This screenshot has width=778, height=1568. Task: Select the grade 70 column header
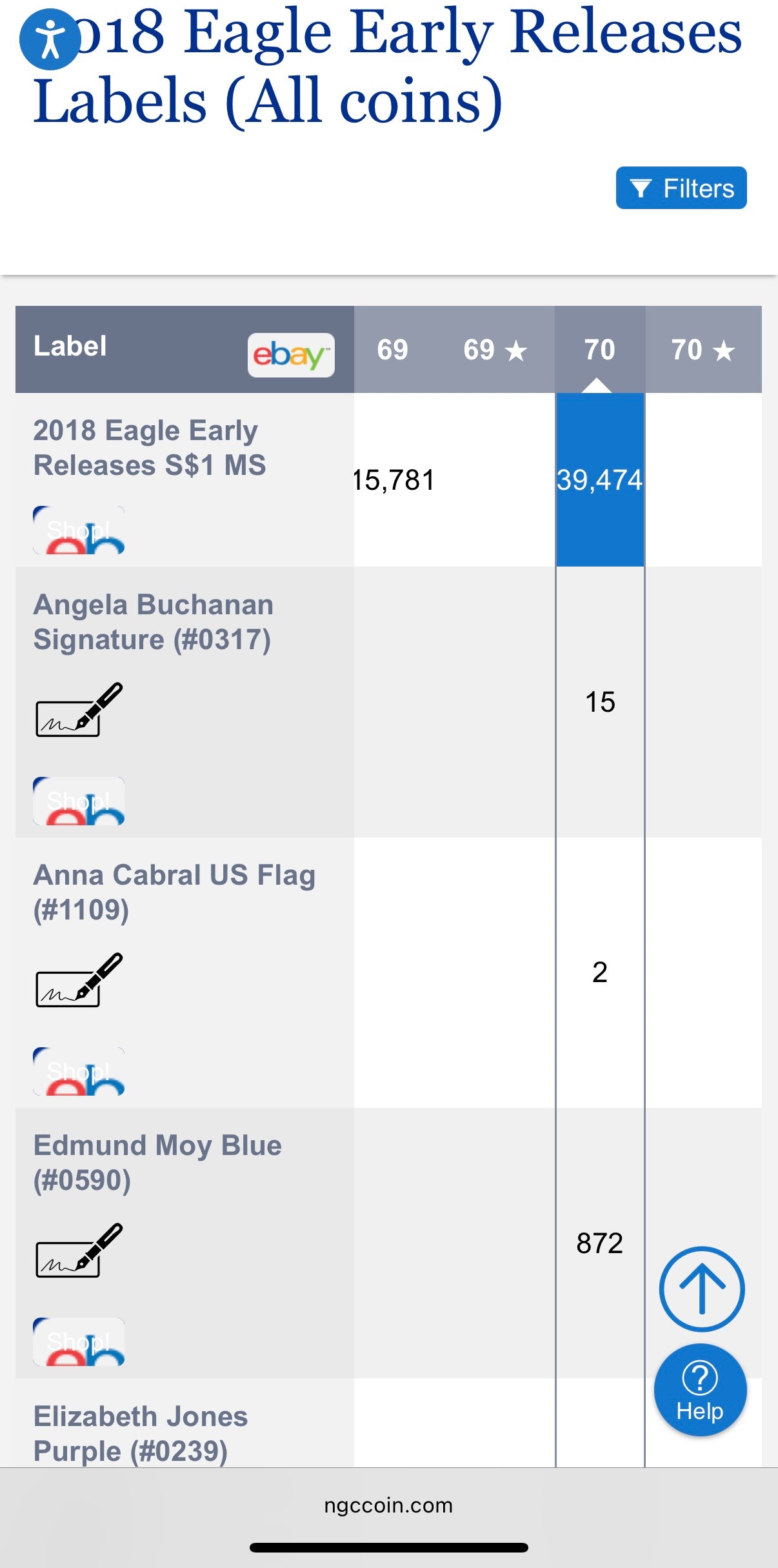click(599, 350)
